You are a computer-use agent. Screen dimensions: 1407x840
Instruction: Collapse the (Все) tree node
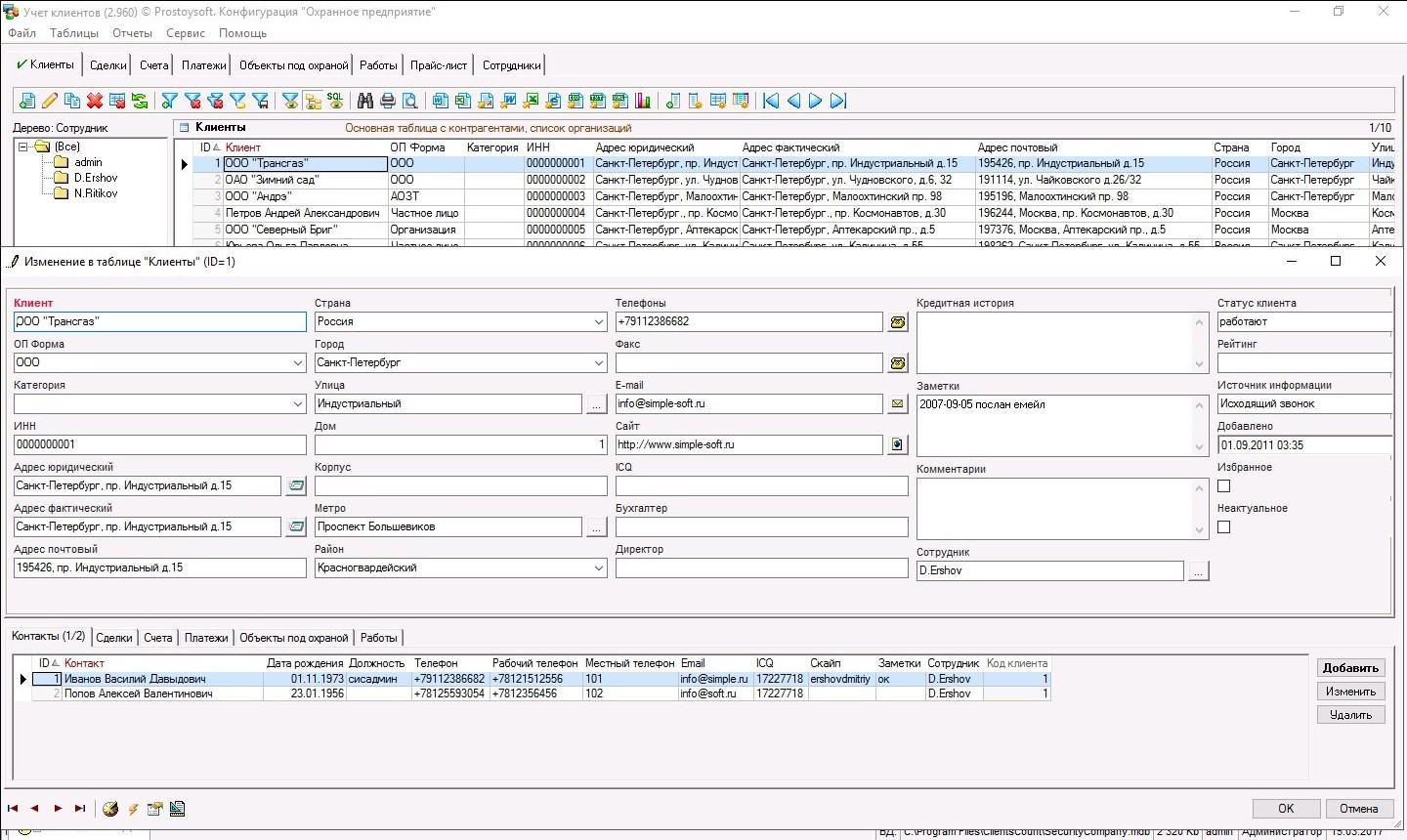pos(23,147)
